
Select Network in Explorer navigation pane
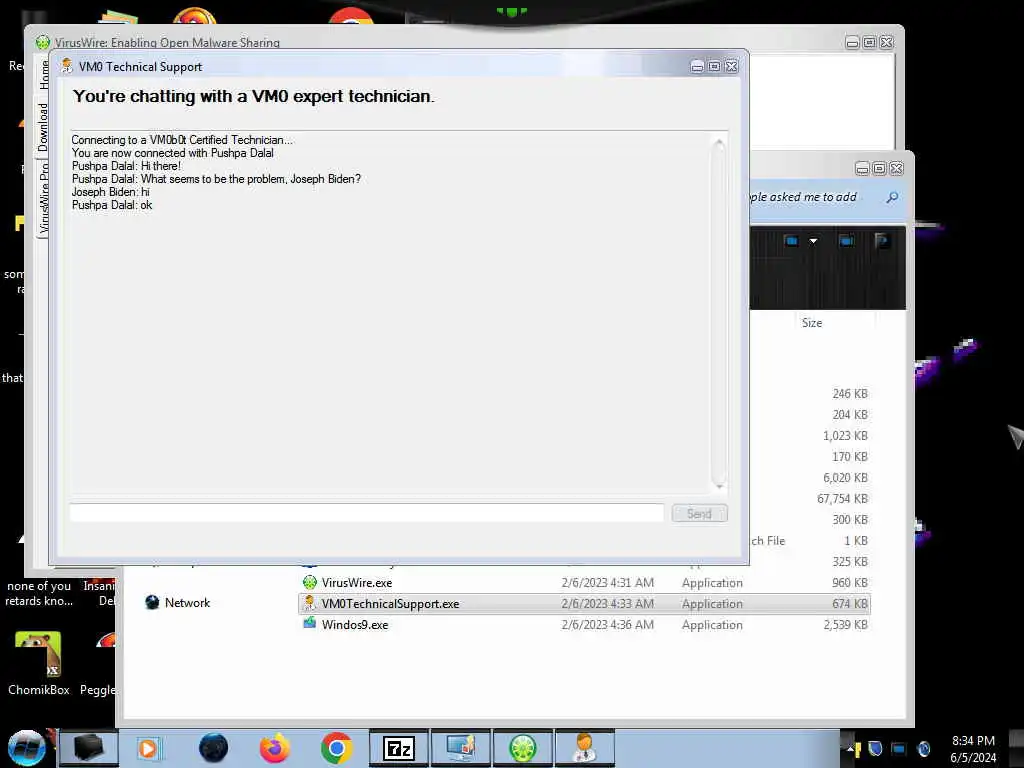pyautogui.click(x=187, y=603)
